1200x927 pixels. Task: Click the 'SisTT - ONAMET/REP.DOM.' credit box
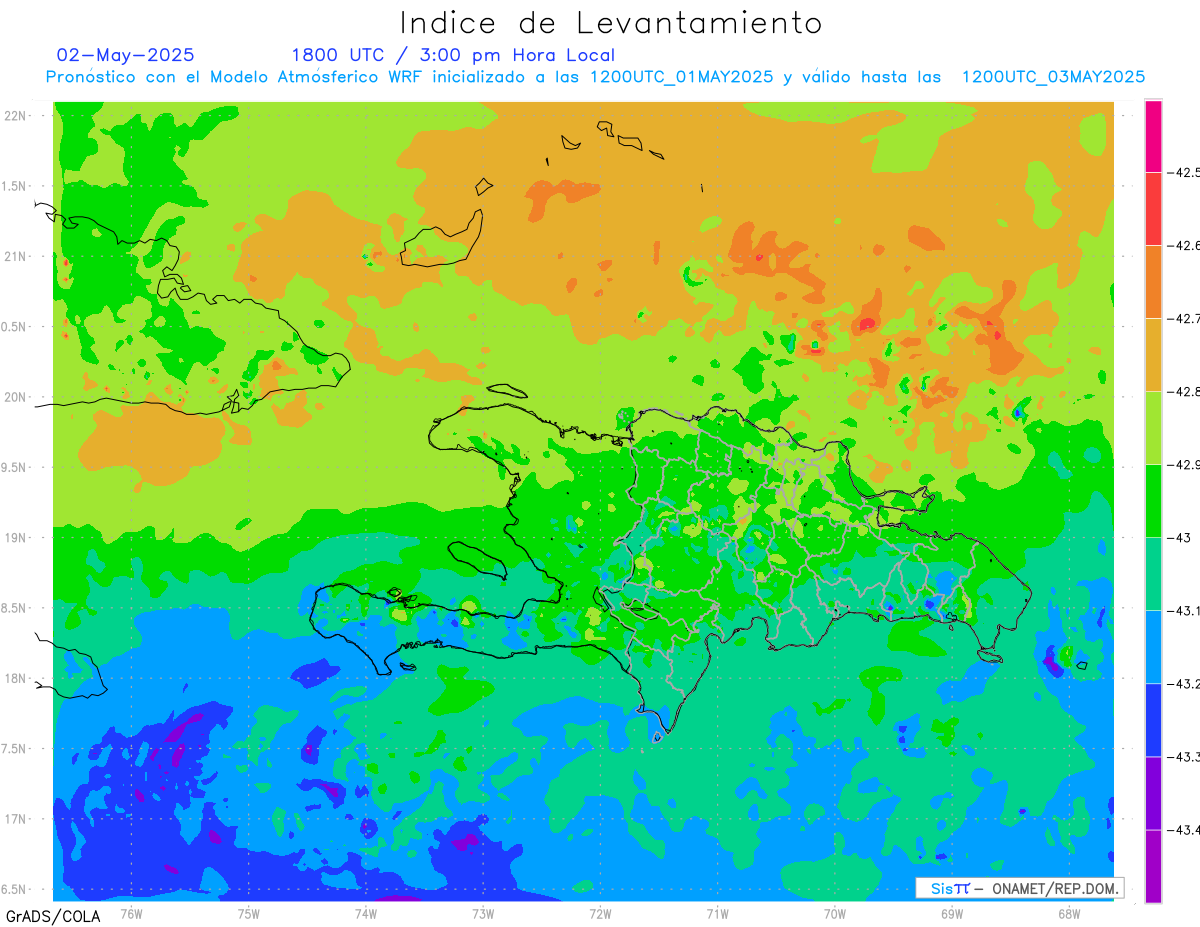(x=1019, y=888)
